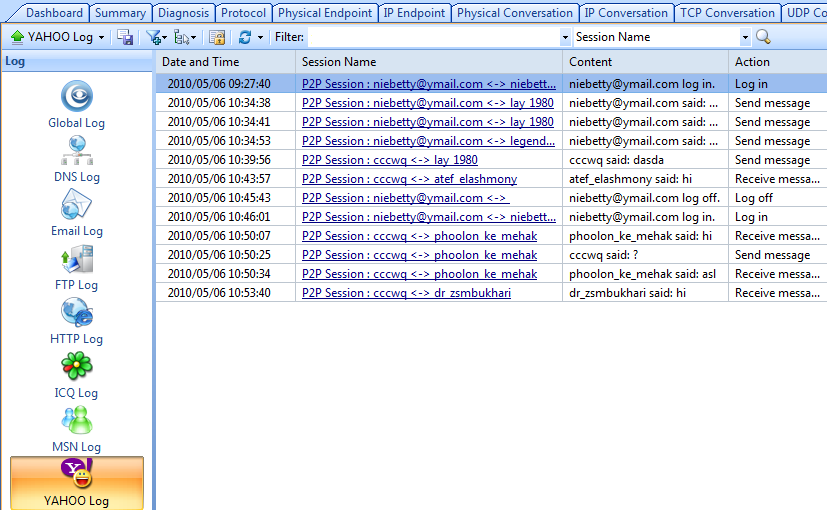Open P2P session link at 10:34:38

click(x=428, y=103)
